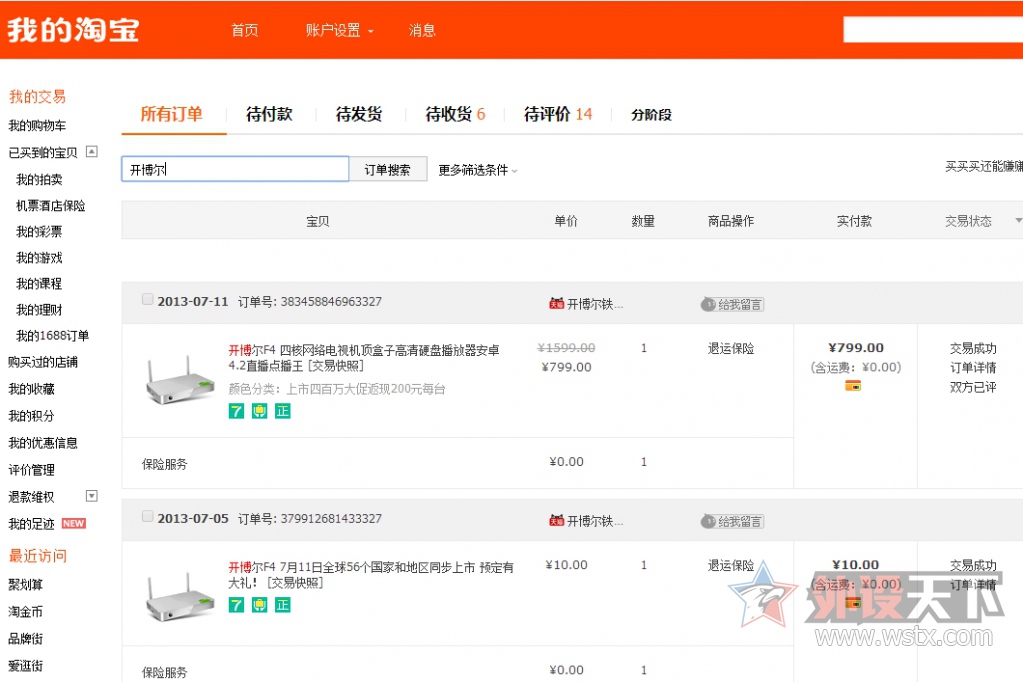Click the 我的淘宝 logo
The image size is (1023, 682).
tap(73, 30)
